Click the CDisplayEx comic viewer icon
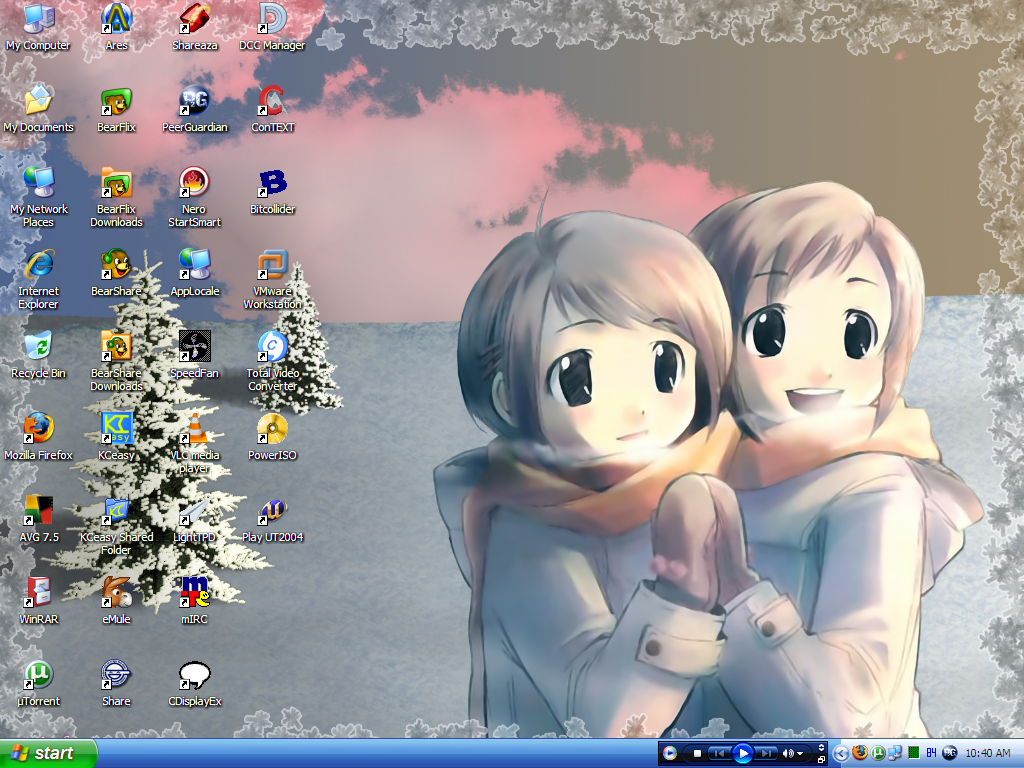The image size is (1024, 768). [195, 683]
